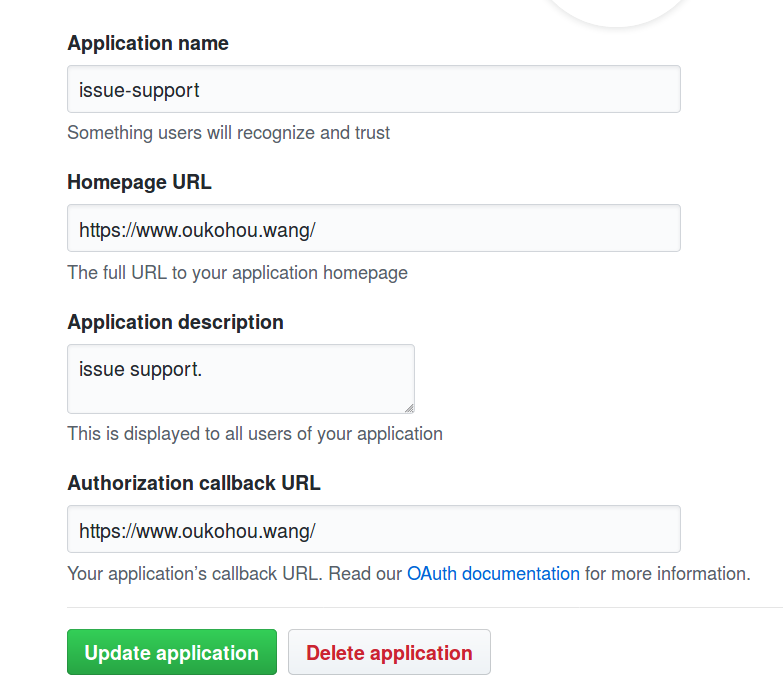Select the Authorization callback URL field
Viewport: 783px width, 685px height.
373,530
